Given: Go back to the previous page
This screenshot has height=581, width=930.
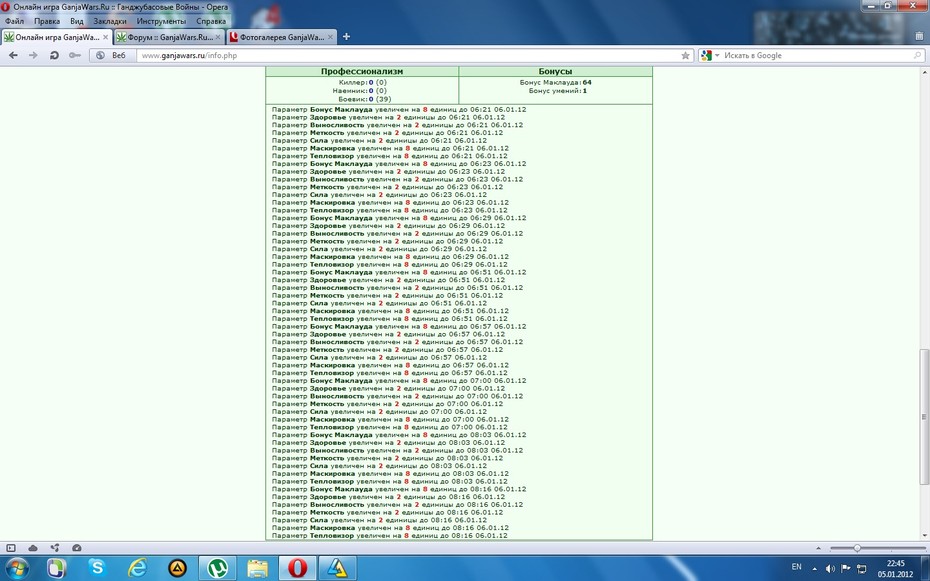Looking at the screenshot, I should point(13,55).
